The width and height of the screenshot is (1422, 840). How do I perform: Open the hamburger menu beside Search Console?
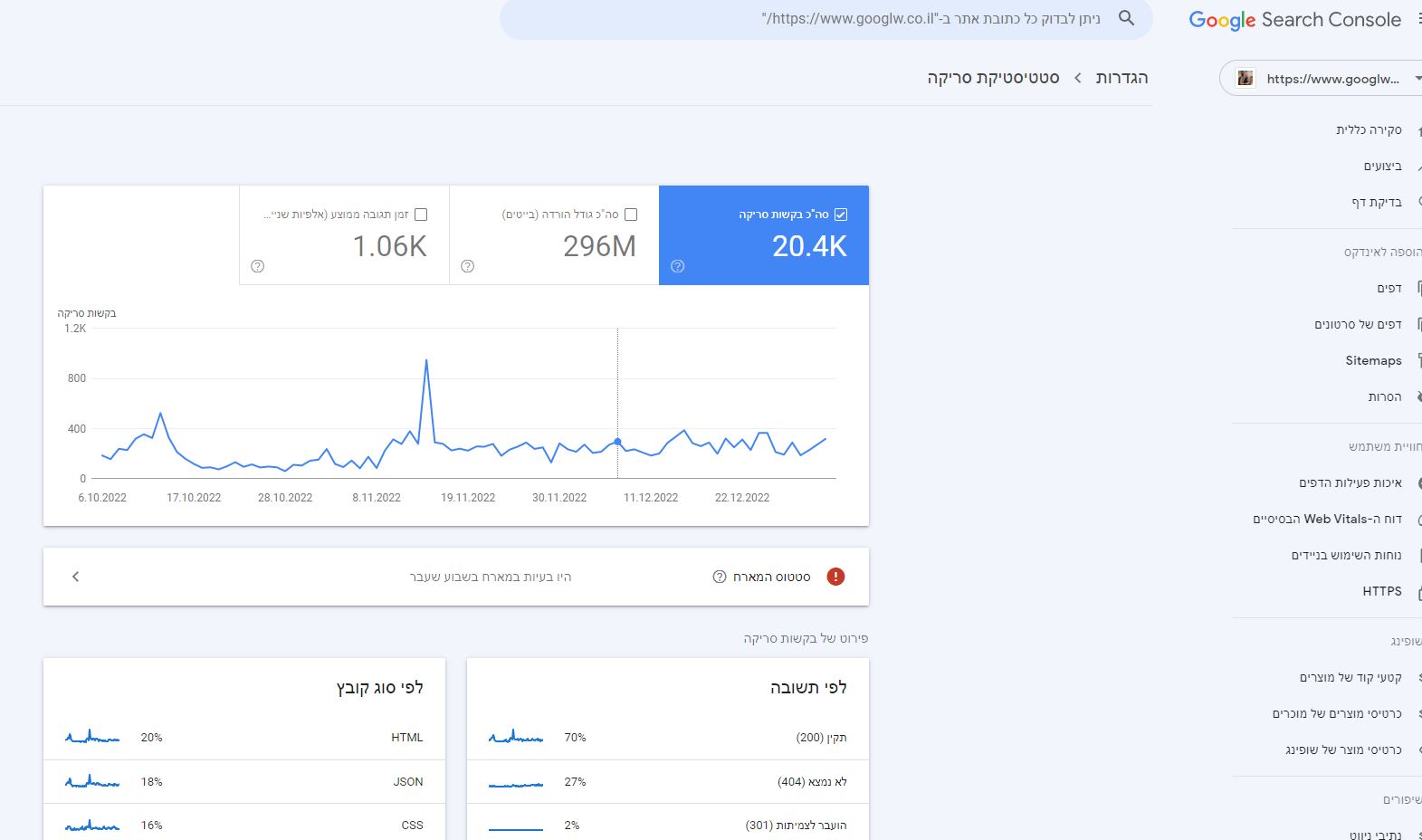1417,20
